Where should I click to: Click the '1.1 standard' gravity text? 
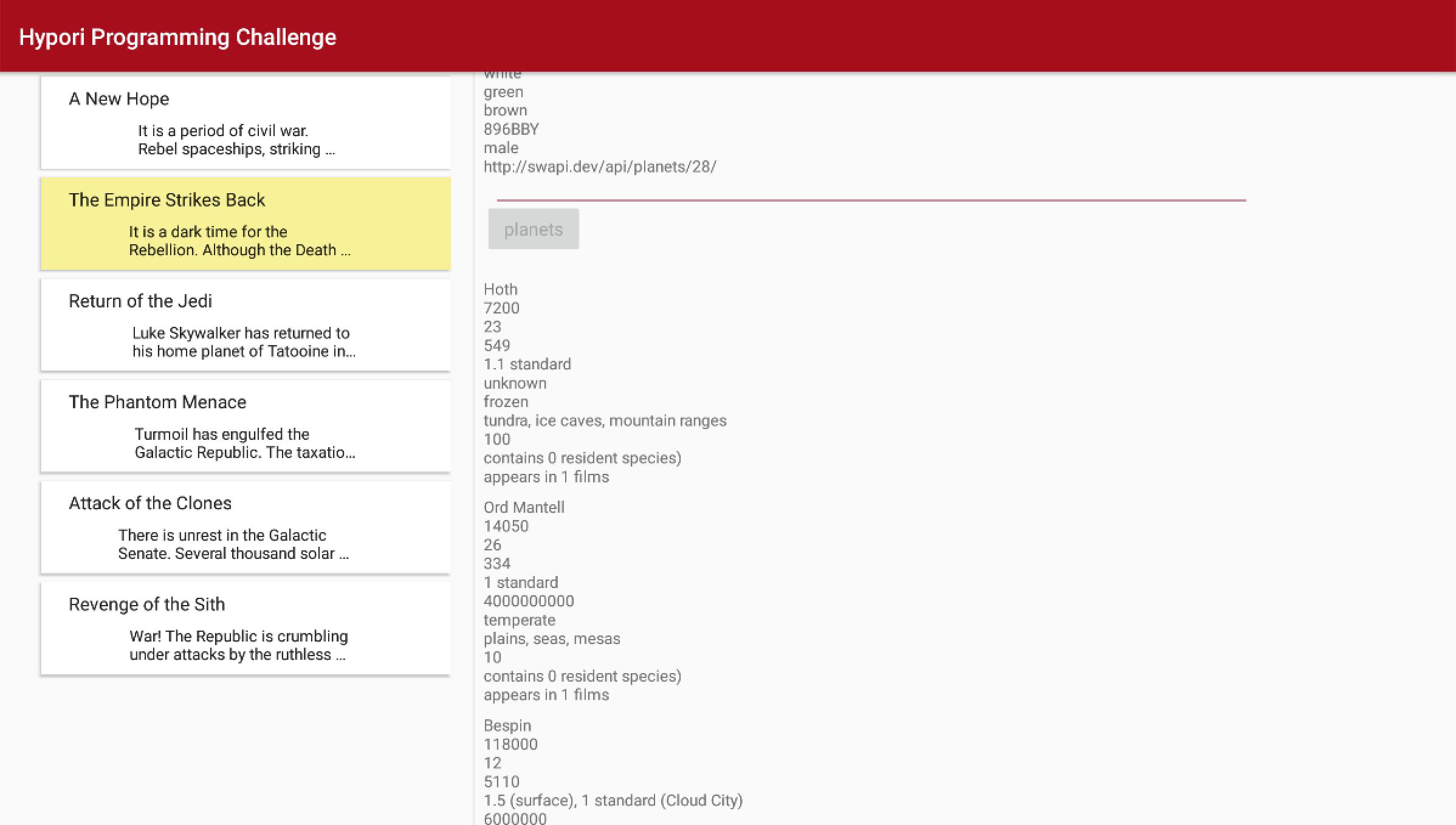[x=527, y=364]
